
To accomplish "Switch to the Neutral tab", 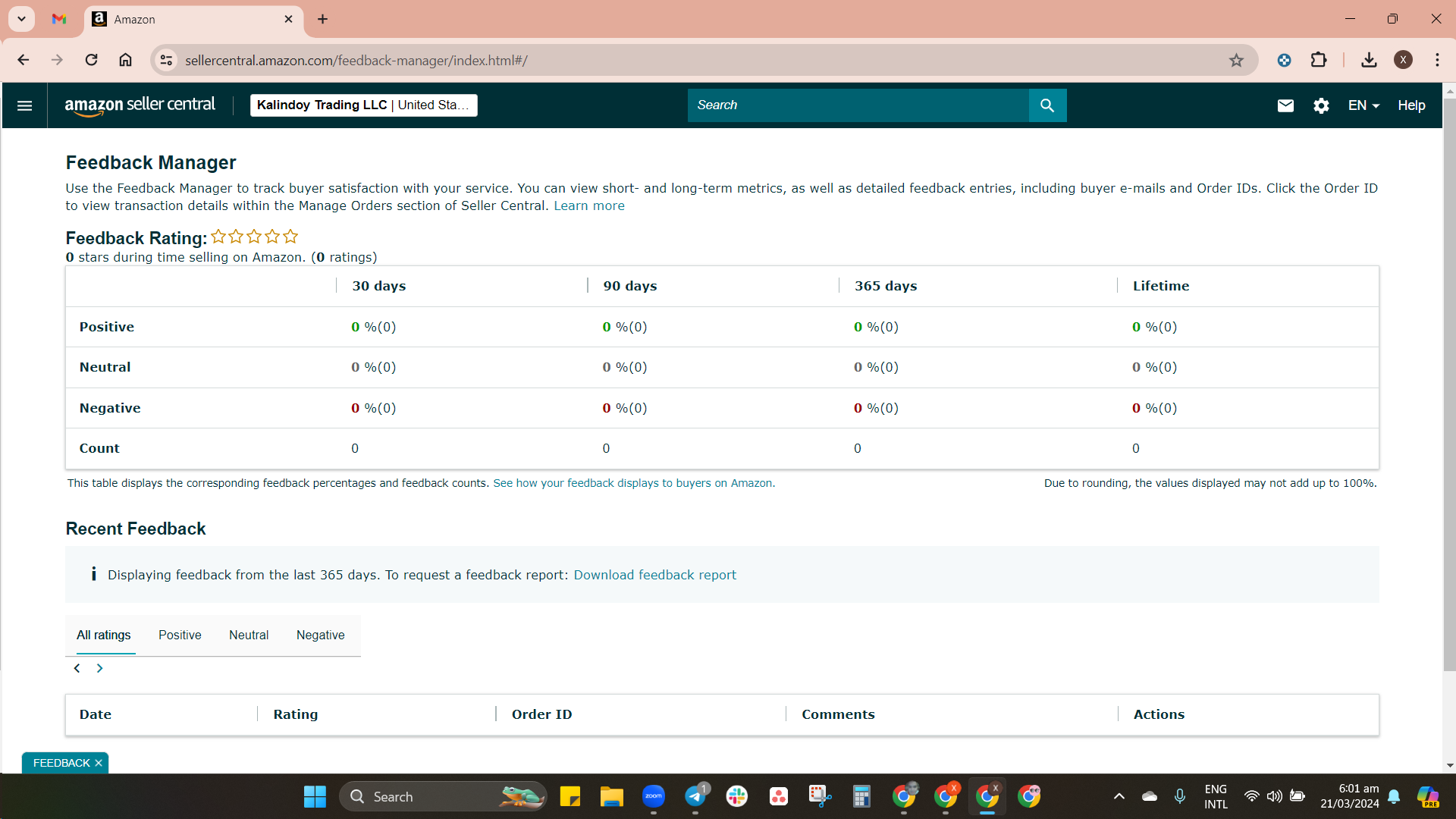I will point(249,635).
